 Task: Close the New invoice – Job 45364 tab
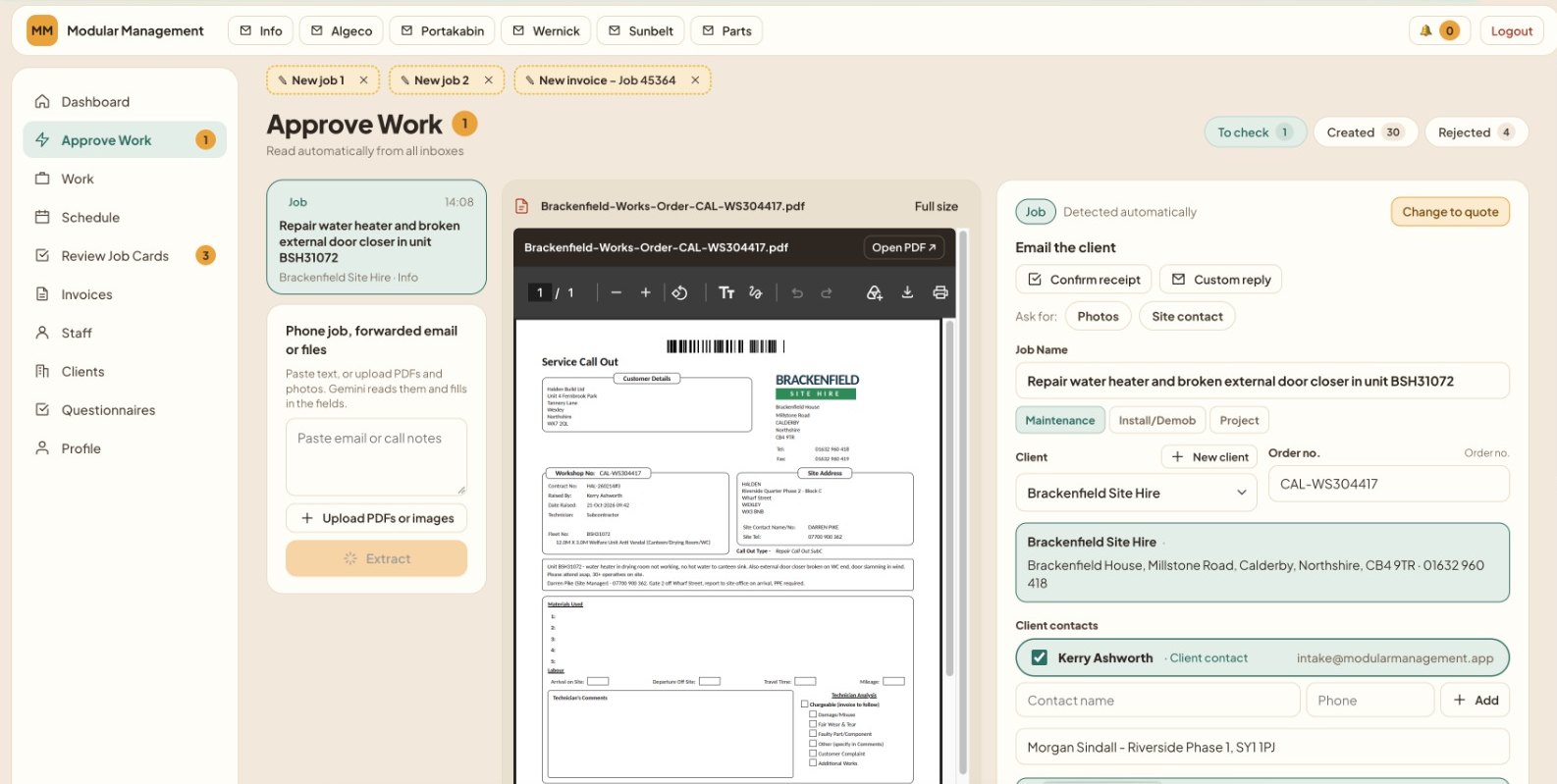click(695, 80)
